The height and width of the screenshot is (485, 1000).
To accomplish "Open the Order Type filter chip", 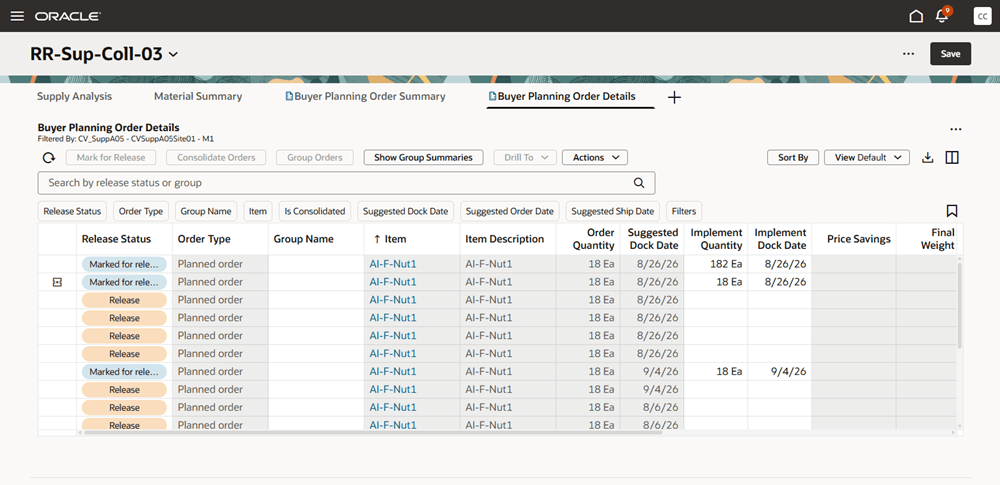I will click(x=141, y=211).
